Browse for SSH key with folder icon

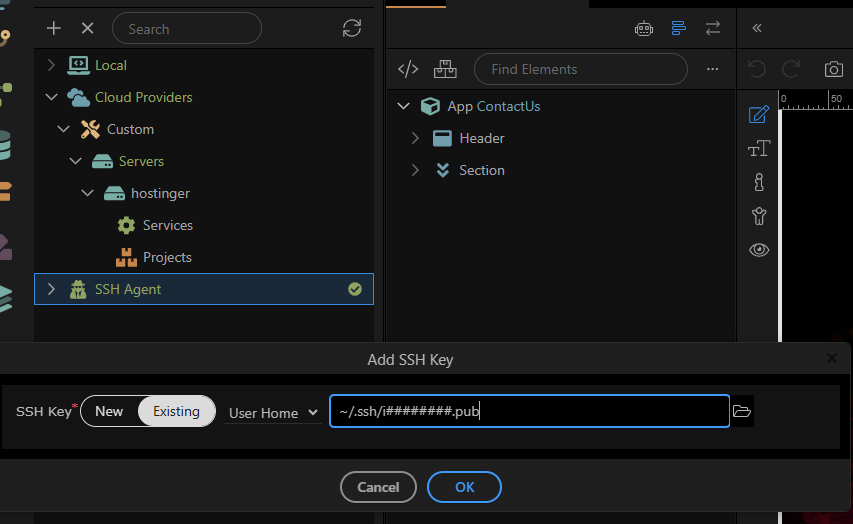click(741, 411)
